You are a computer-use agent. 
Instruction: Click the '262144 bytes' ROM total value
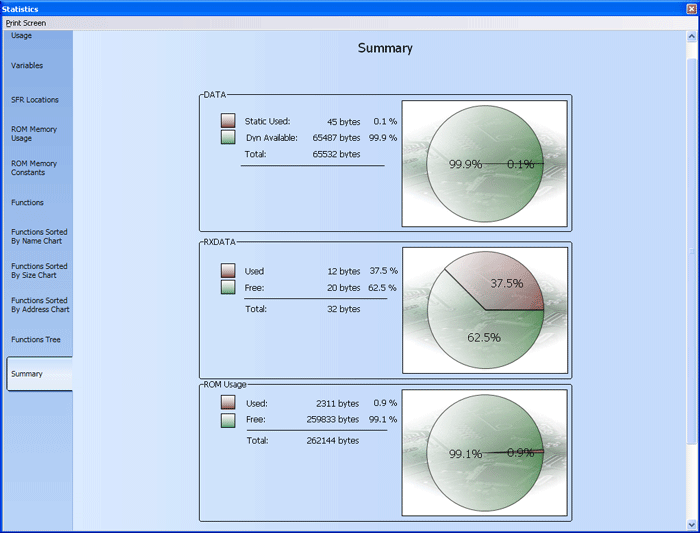[x=333, y=441]
